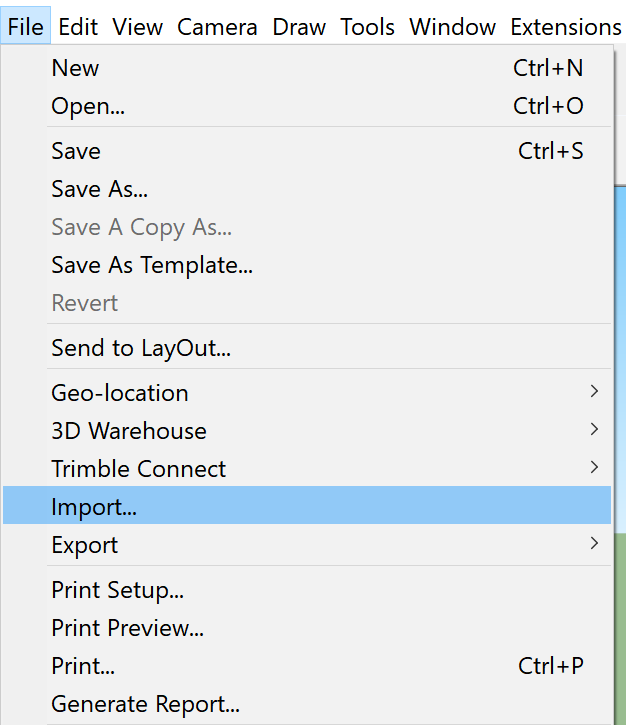This screenshot has height=725, width=626.
Task: Select the Open... menu entry
Action: [307, 106]
